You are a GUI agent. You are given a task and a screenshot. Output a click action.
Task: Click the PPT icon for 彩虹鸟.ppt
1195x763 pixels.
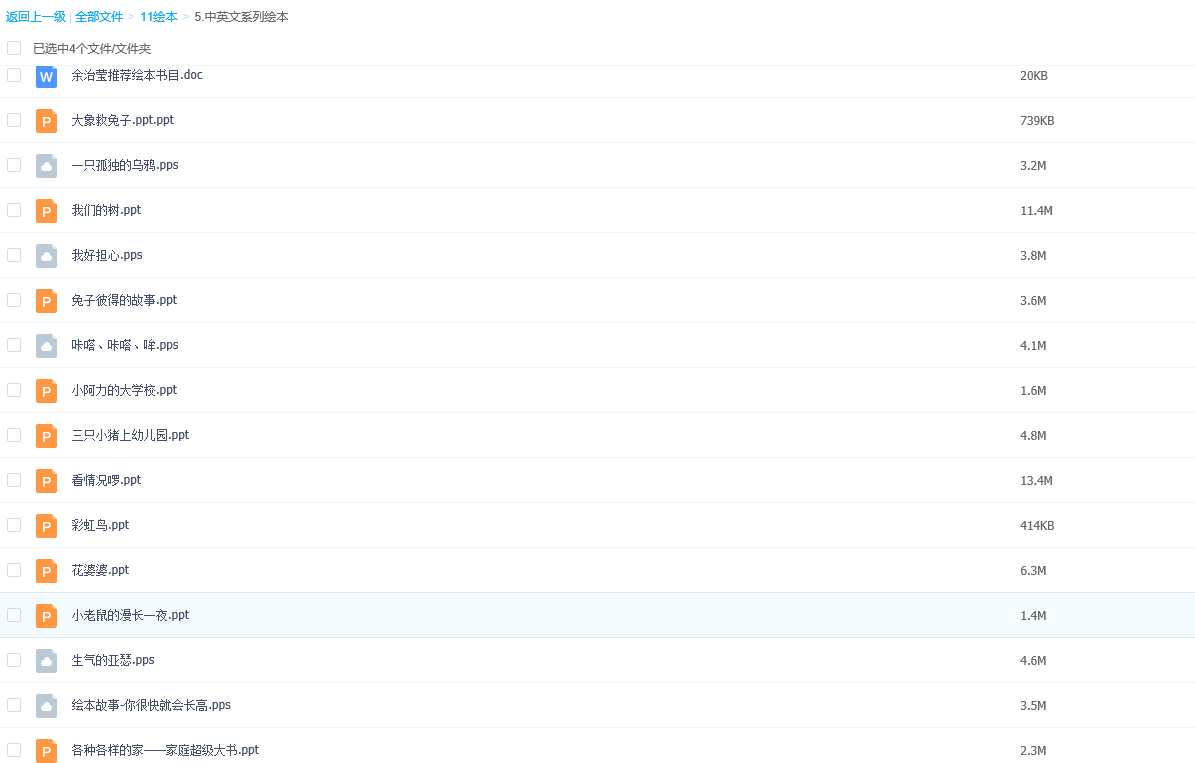tap(46, 526)
